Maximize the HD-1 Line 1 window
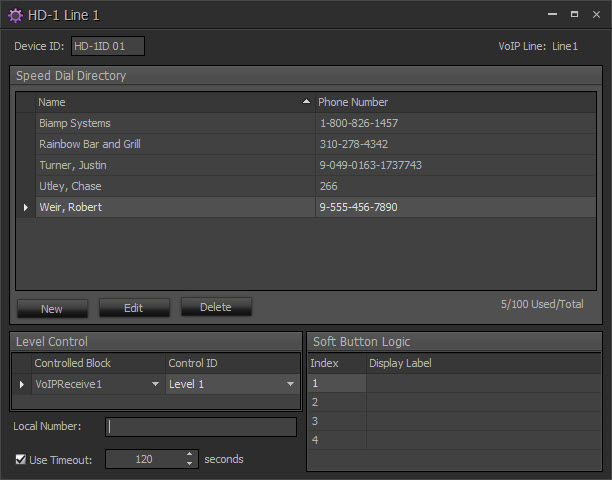The image size is (612, 480). pyautogui.click(x=574, y=15)
